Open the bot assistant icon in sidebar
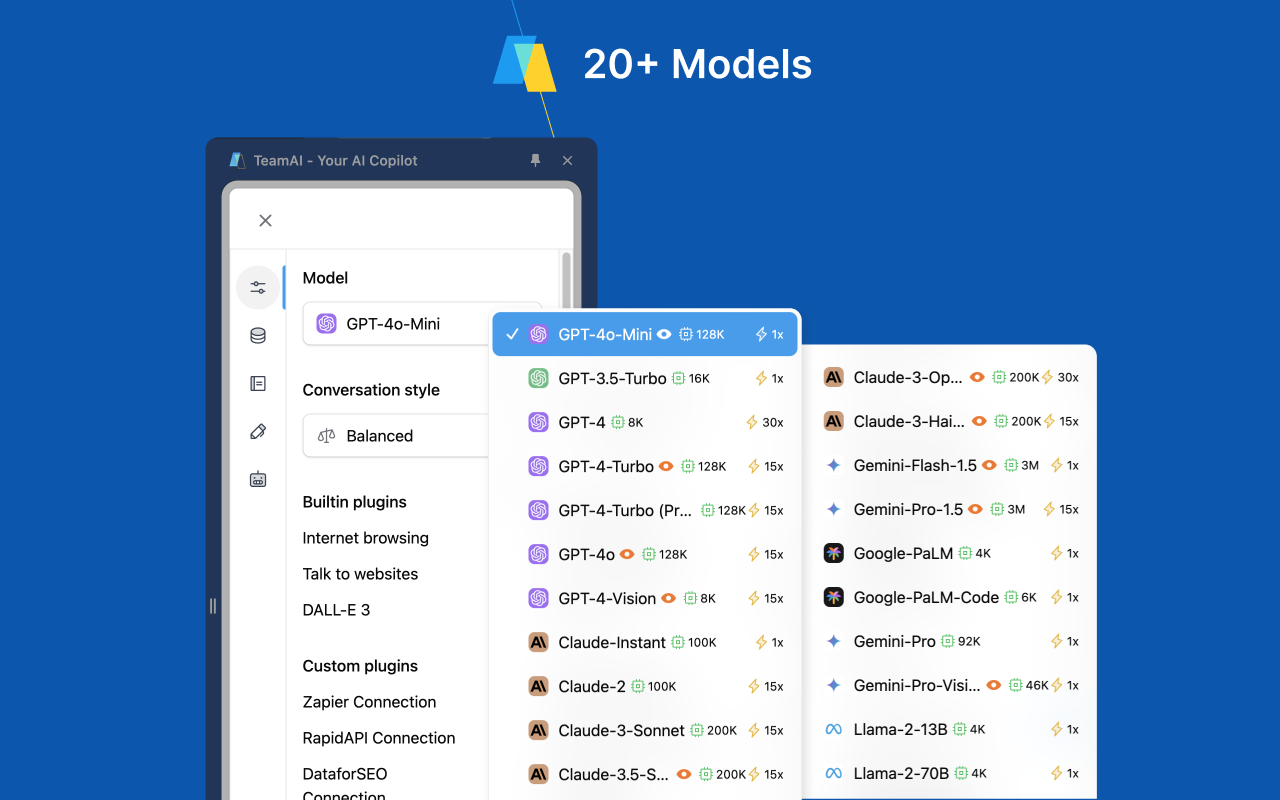Screen dimensions: 1280x800 tap(258, 479)
